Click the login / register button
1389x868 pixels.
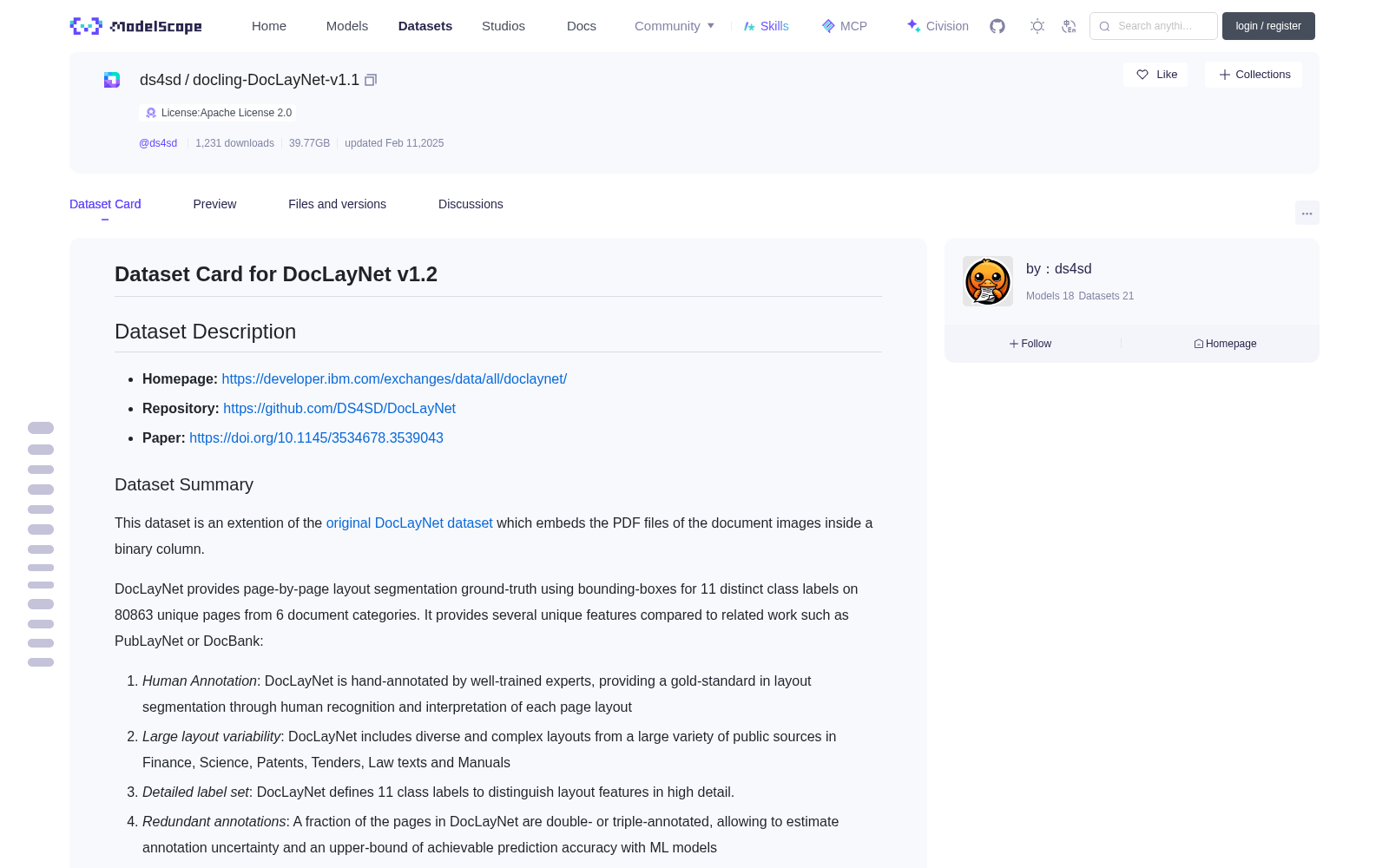(x=1268, y=26)
